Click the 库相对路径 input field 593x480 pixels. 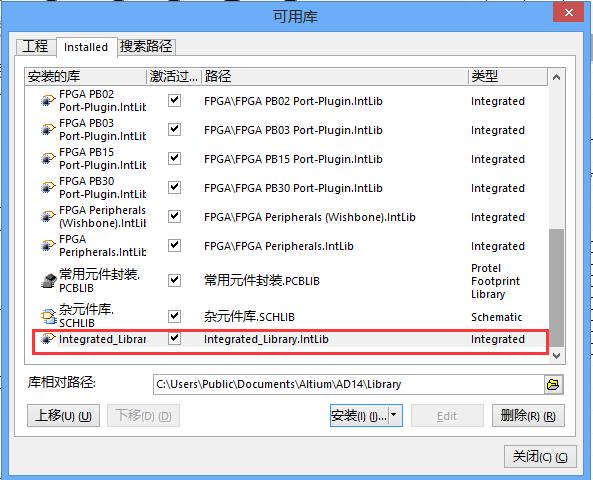click(x=349, y=384)
